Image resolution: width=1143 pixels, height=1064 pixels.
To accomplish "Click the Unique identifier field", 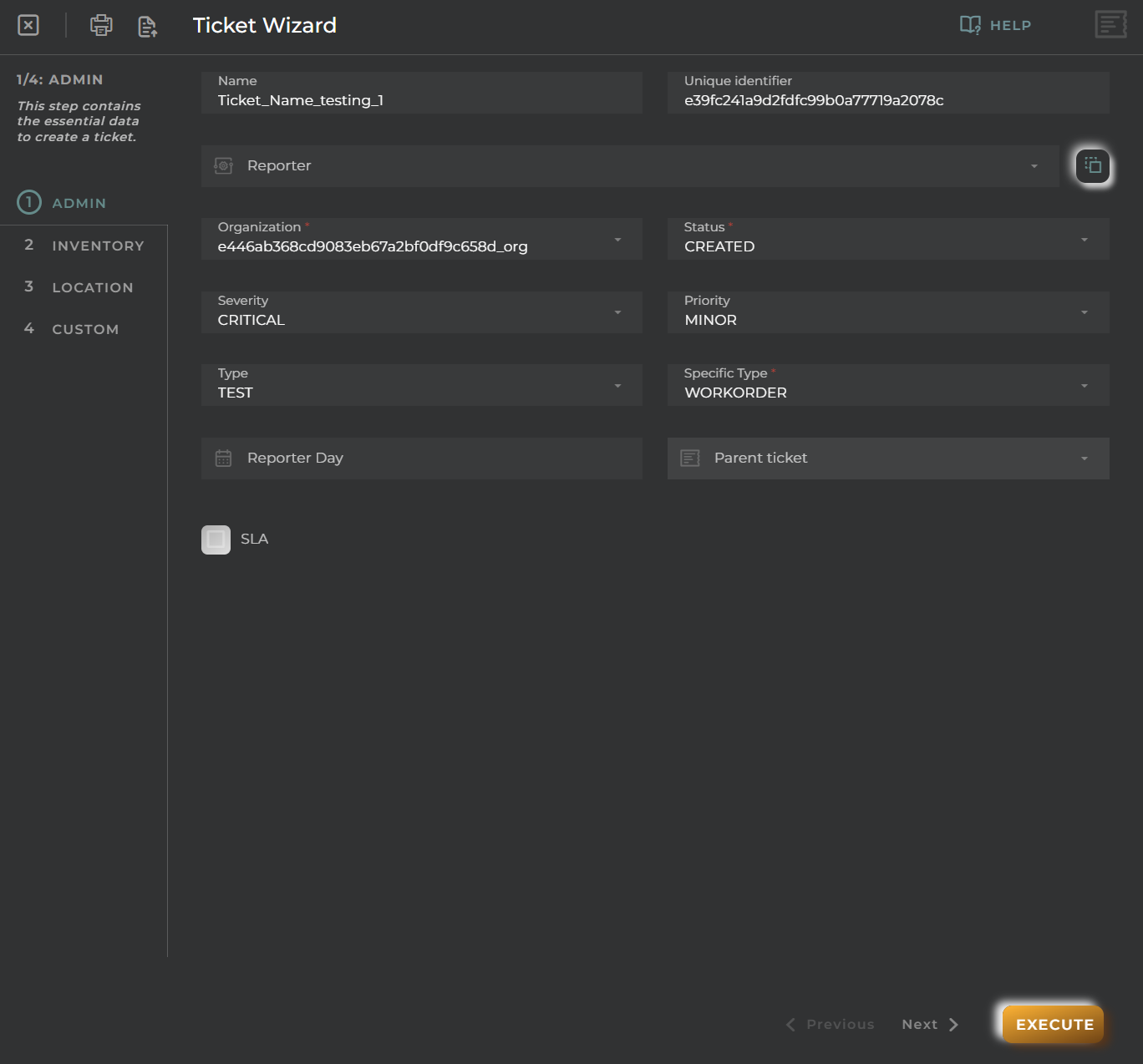I will [888, 93].
